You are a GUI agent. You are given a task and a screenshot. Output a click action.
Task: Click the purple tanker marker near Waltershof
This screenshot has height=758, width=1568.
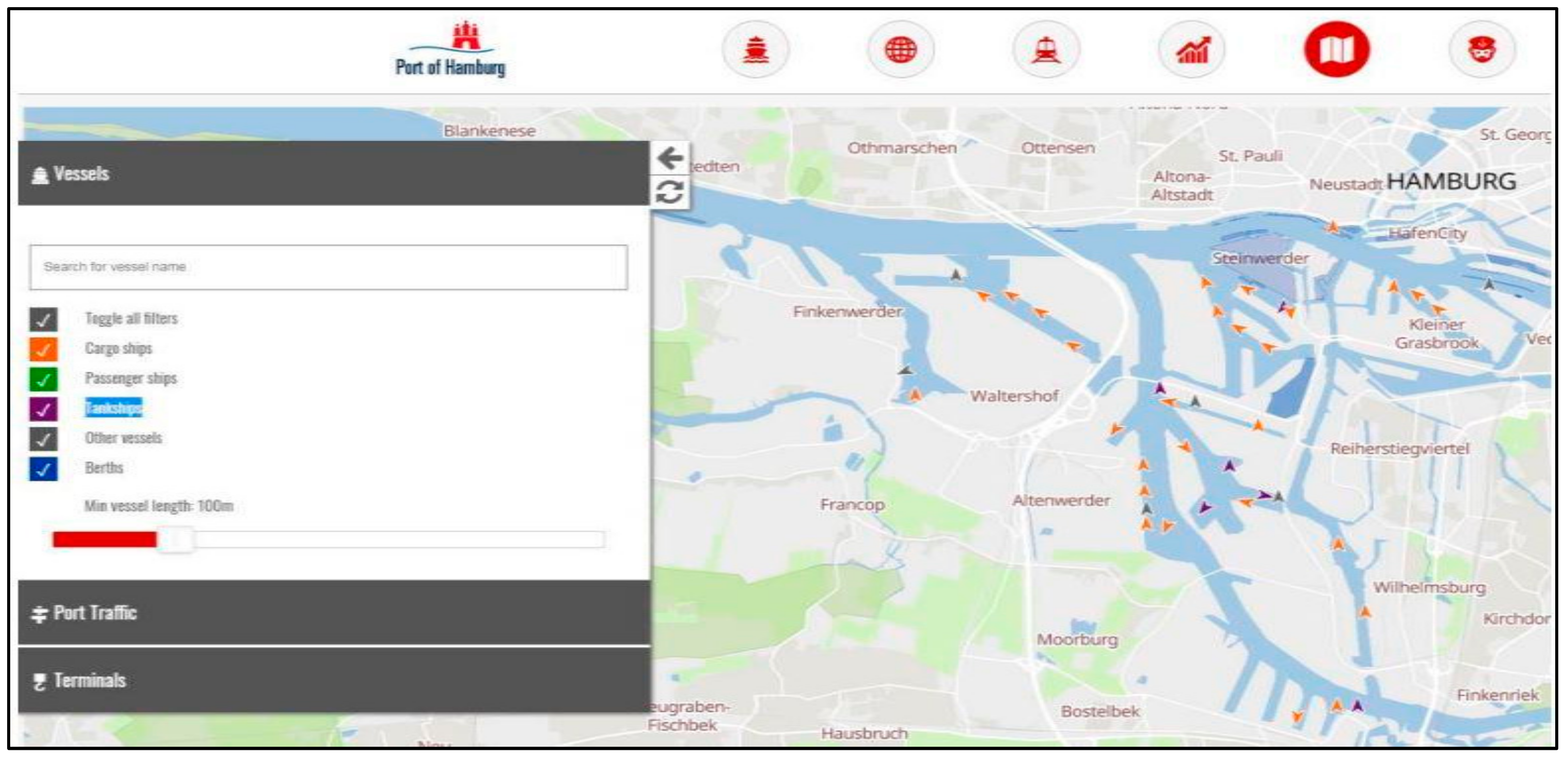pos(1160,388)
